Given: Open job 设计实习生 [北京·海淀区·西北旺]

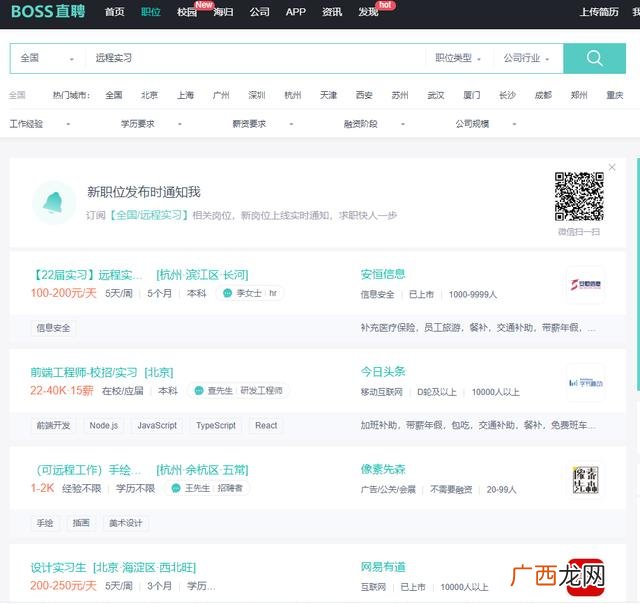Looking at the screenshot, I should point(113,568).
